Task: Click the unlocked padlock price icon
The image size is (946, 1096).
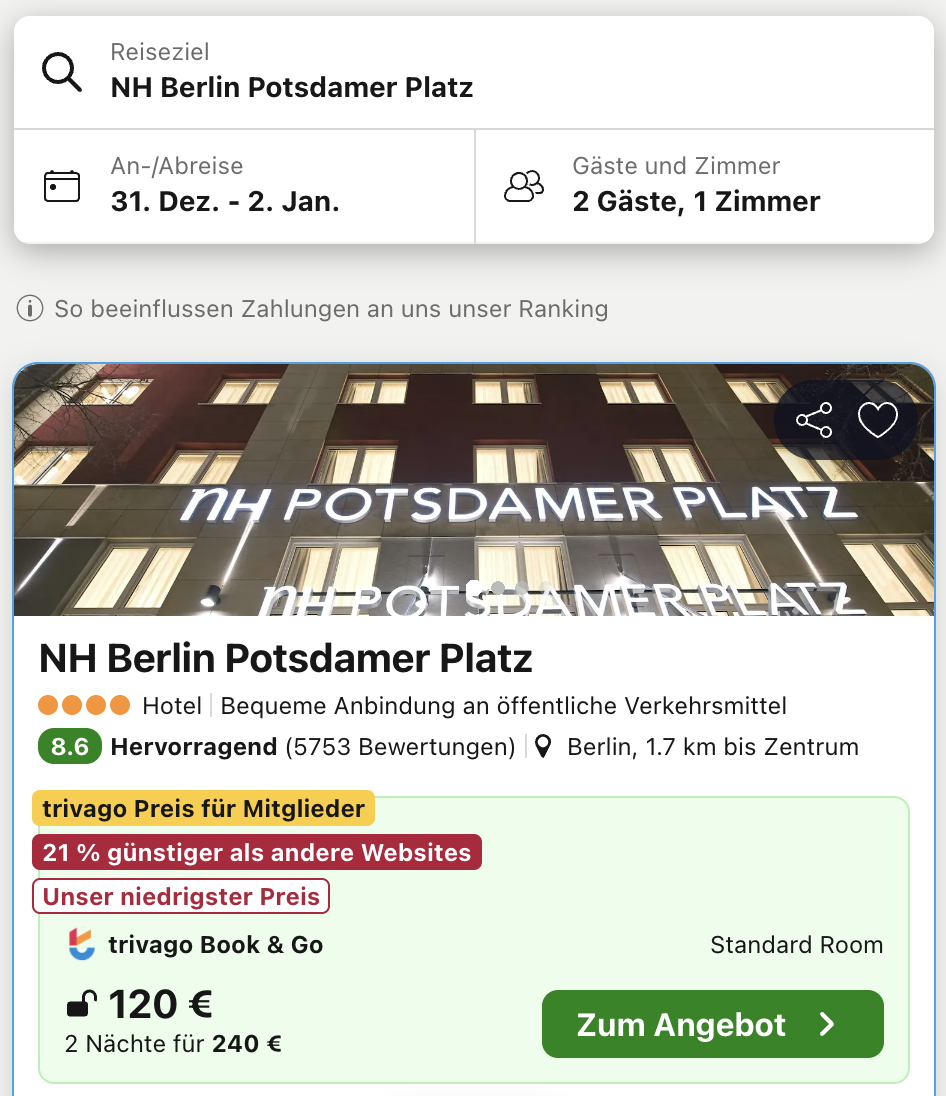Action: 81,1003
